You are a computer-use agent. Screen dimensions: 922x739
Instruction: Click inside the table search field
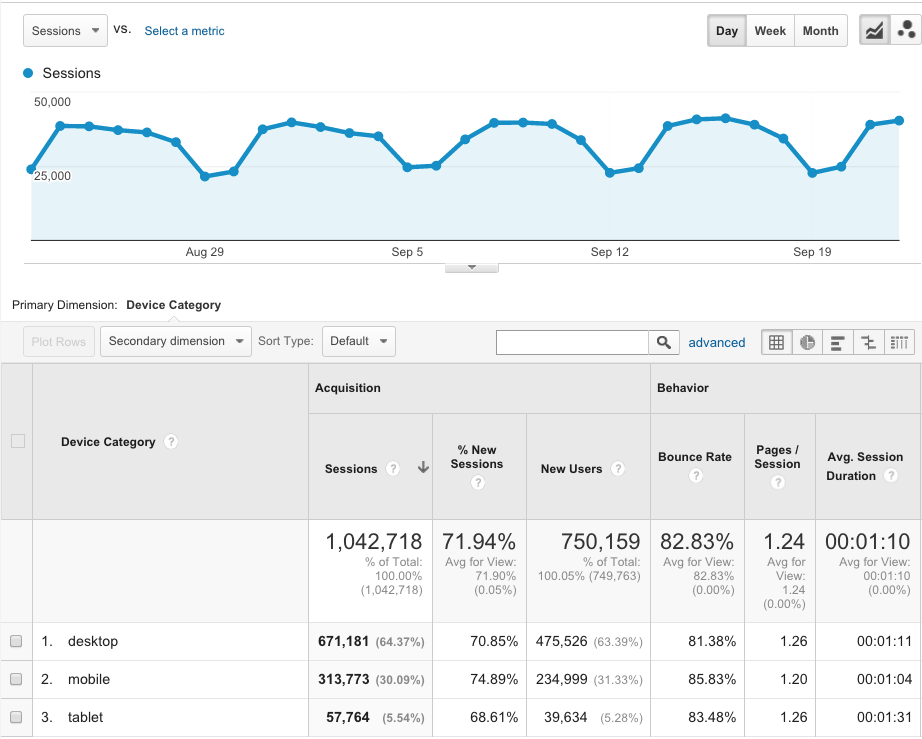(572, 342)
